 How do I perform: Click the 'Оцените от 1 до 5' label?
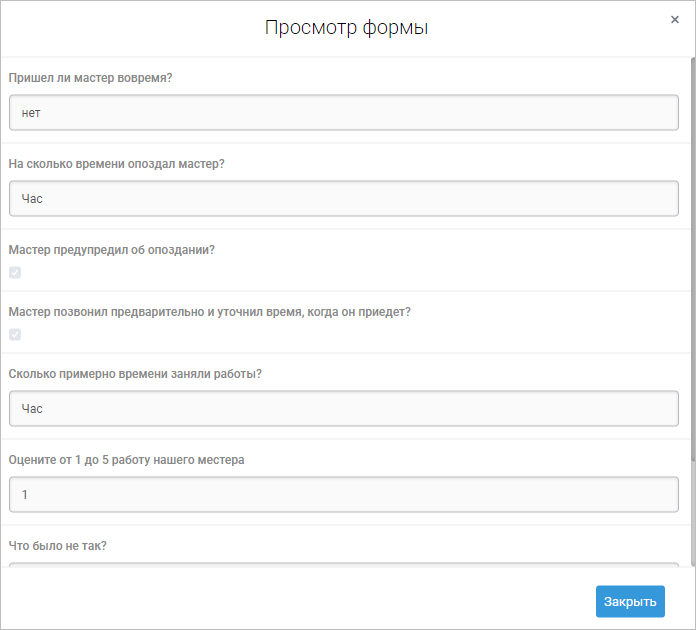[126, 460]
